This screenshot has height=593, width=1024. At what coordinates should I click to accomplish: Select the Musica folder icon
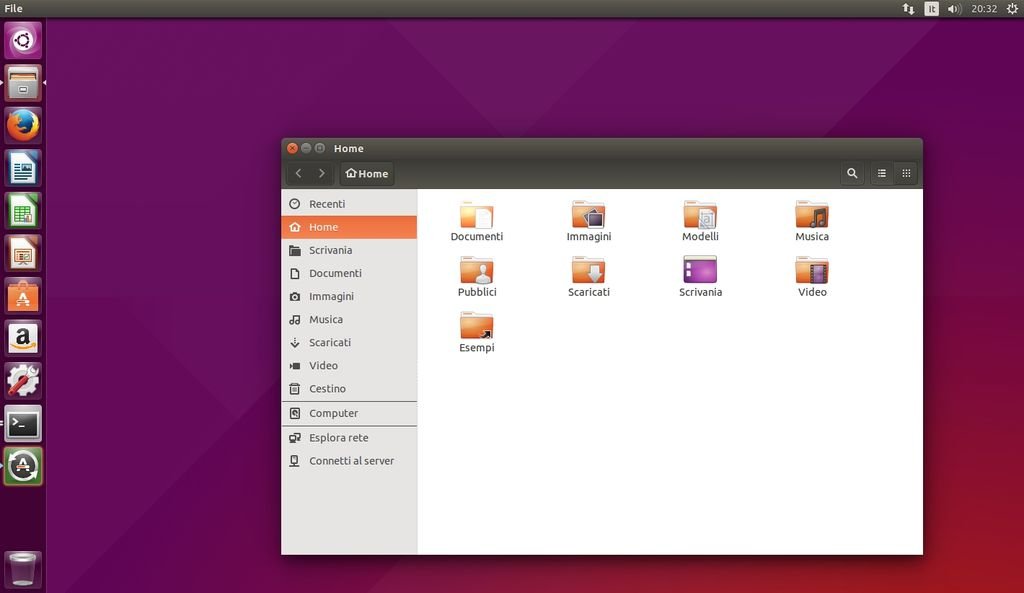click(x=811, y=216)
